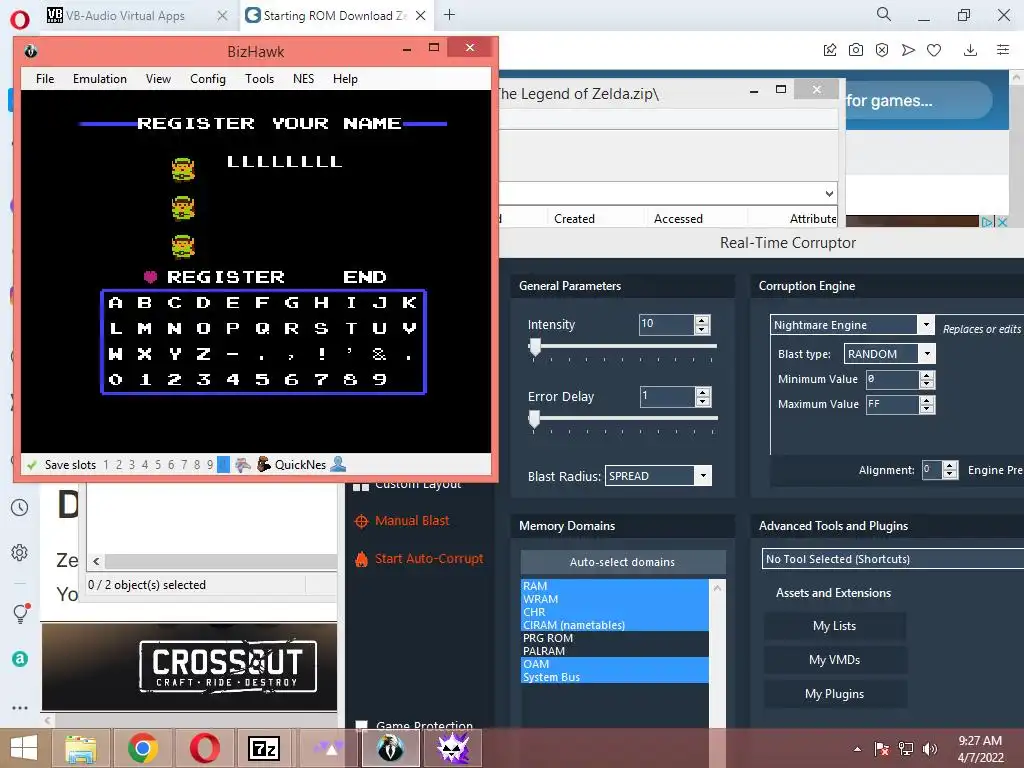
Task: Open 7-Zip from the taskbar
Action: (264, 748)
